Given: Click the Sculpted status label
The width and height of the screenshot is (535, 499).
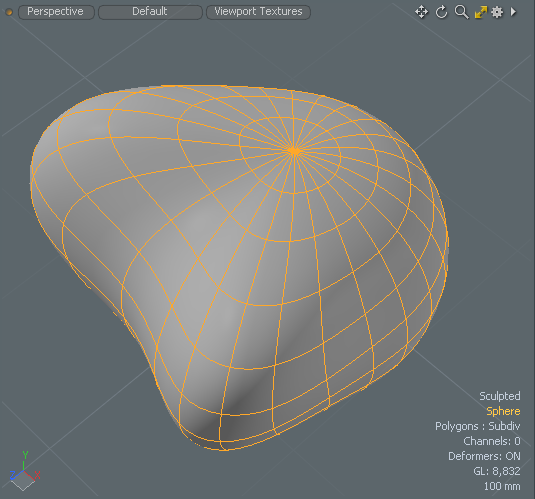Looking at the screenshot, I should point(500,396).
